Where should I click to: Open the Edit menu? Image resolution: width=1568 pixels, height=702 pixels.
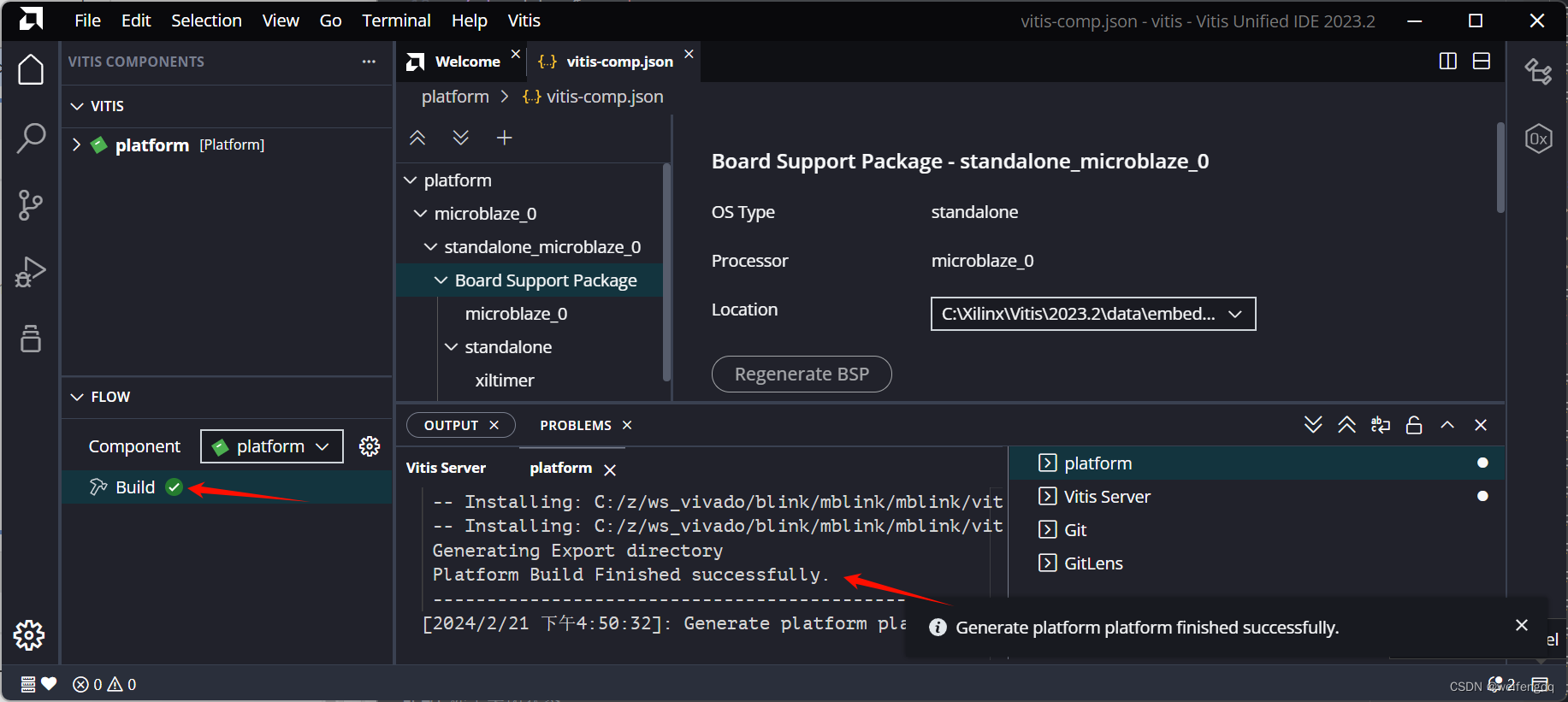click(x=136, y=21)
